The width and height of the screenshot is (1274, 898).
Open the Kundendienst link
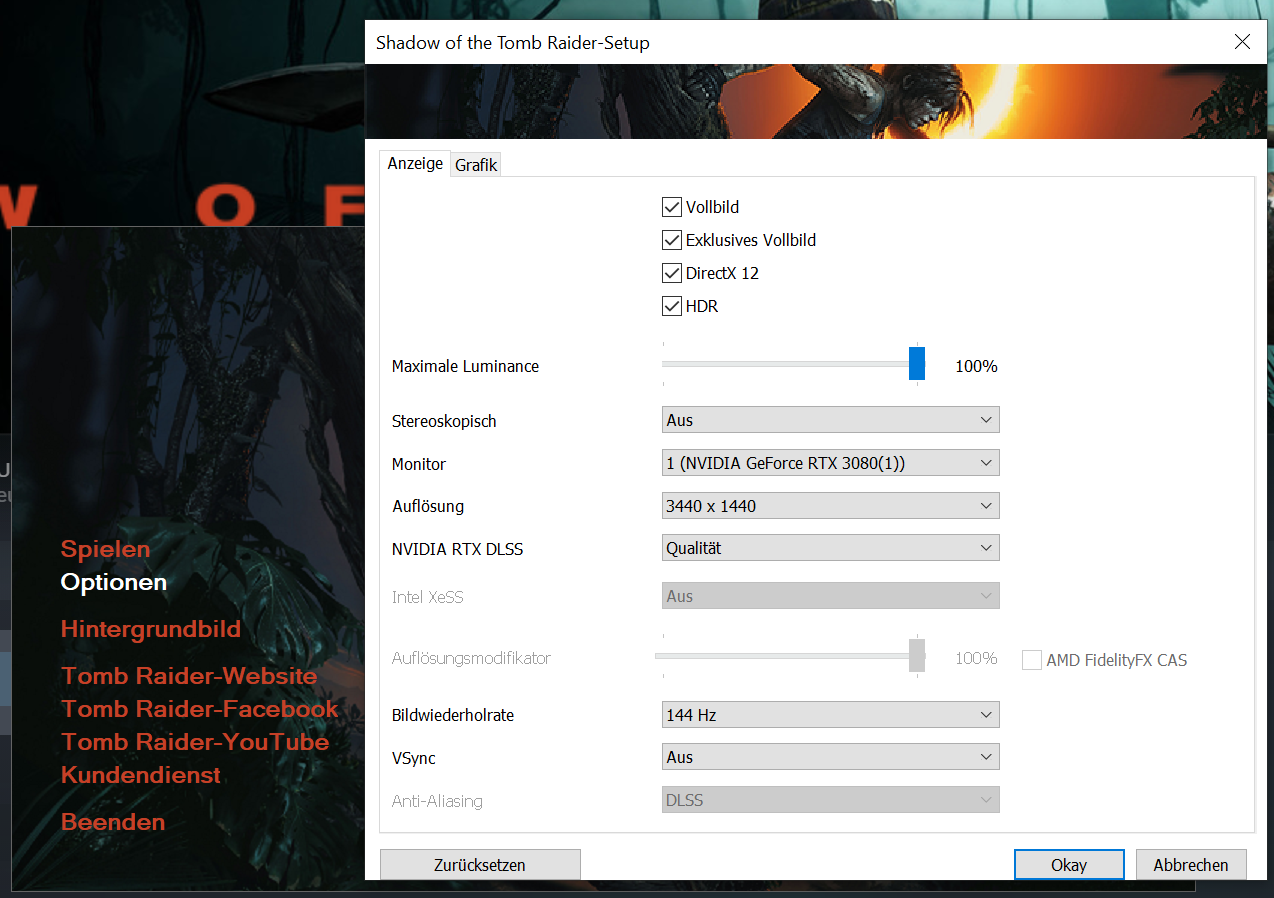point(141,775)
